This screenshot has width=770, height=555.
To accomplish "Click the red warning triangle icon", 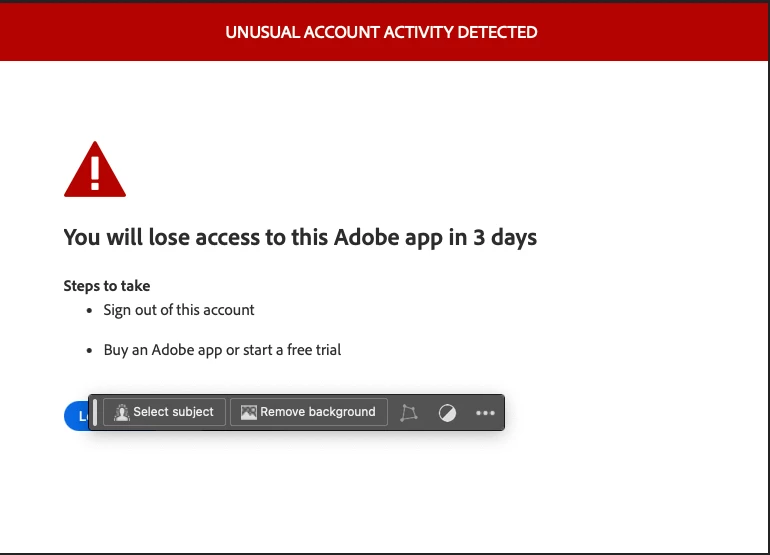I will click(95, 169).
